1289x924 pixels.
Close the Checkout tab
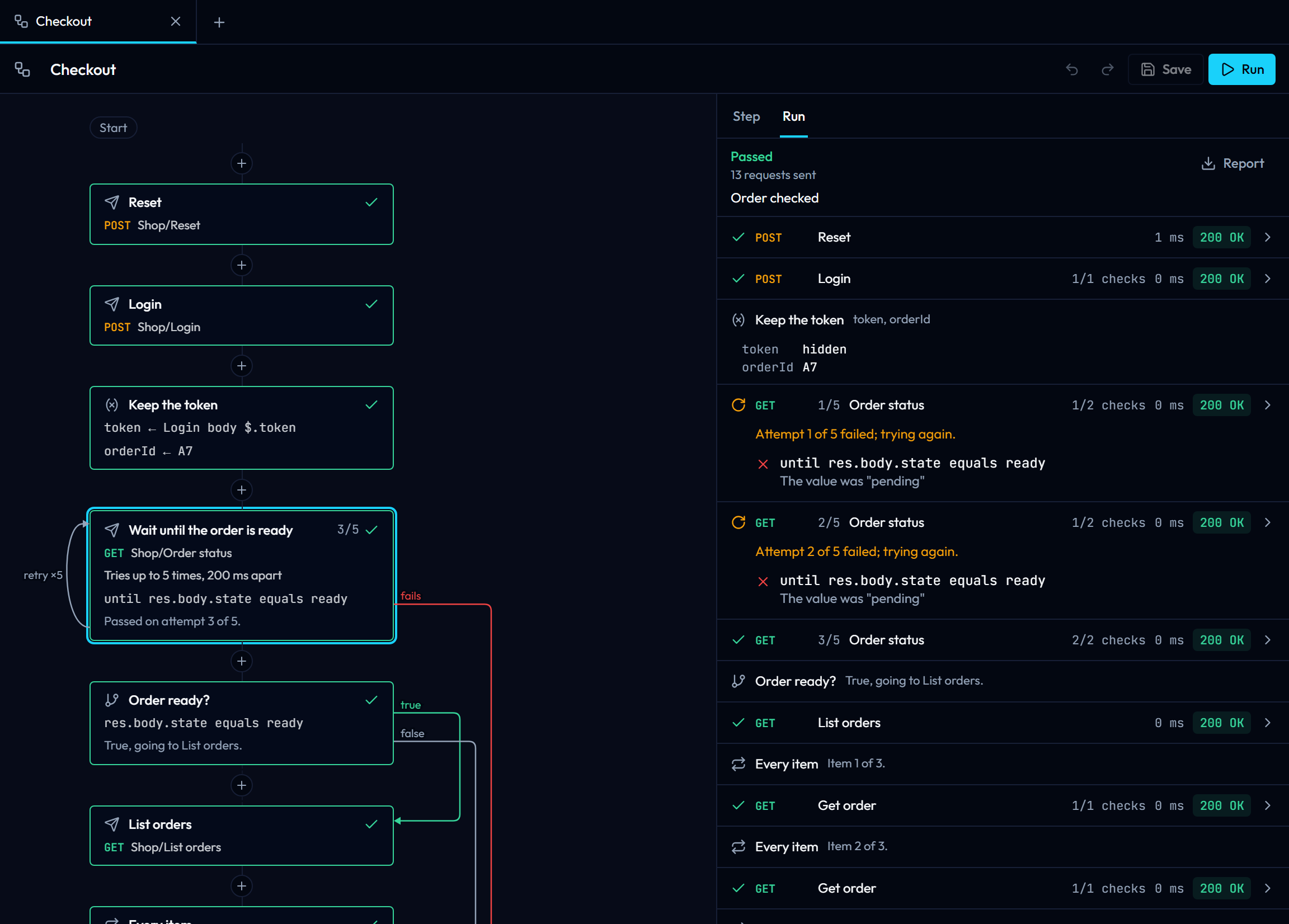coord(176,22)
